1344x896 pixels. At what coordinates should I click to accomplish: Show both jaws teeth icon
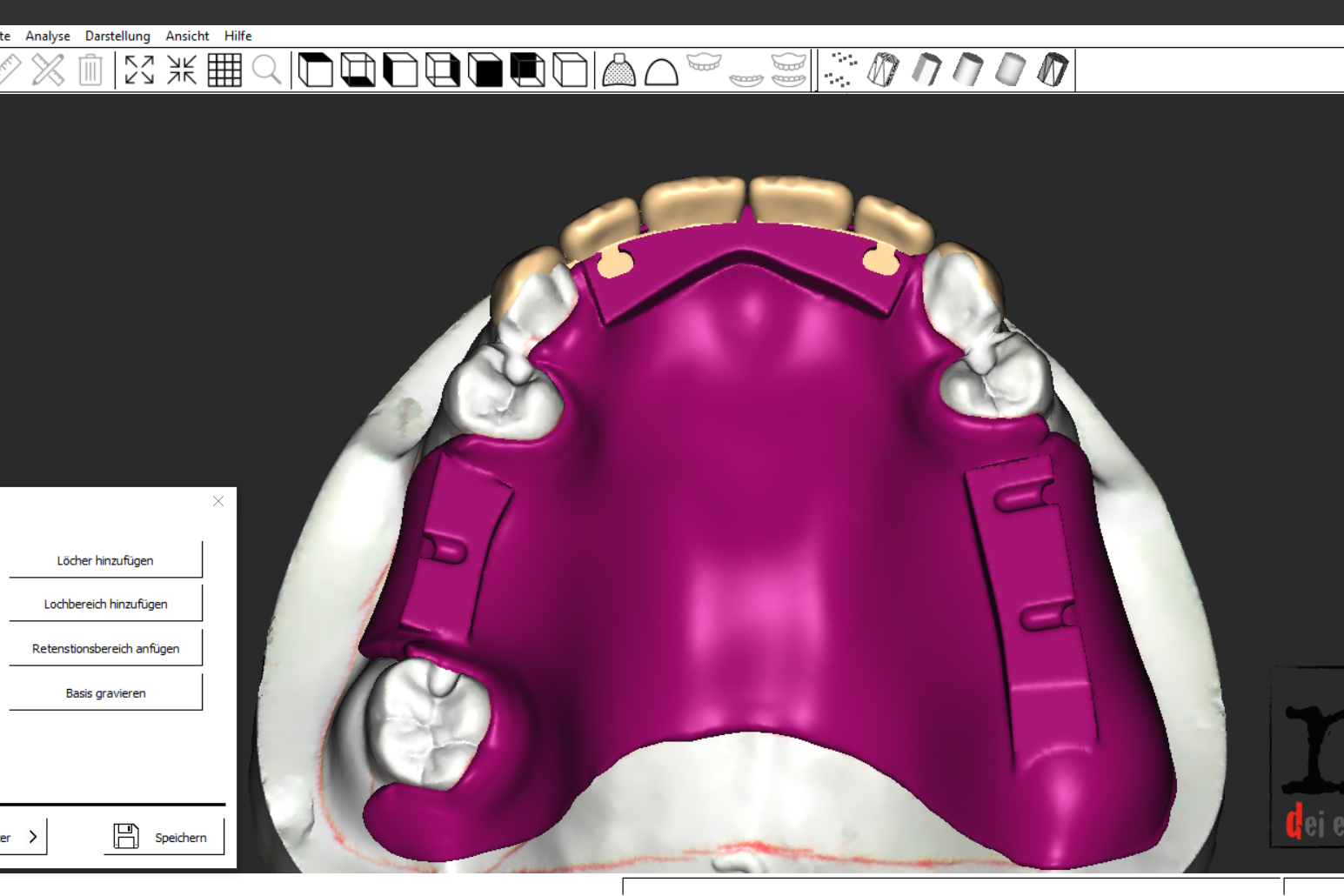point(789,70)
